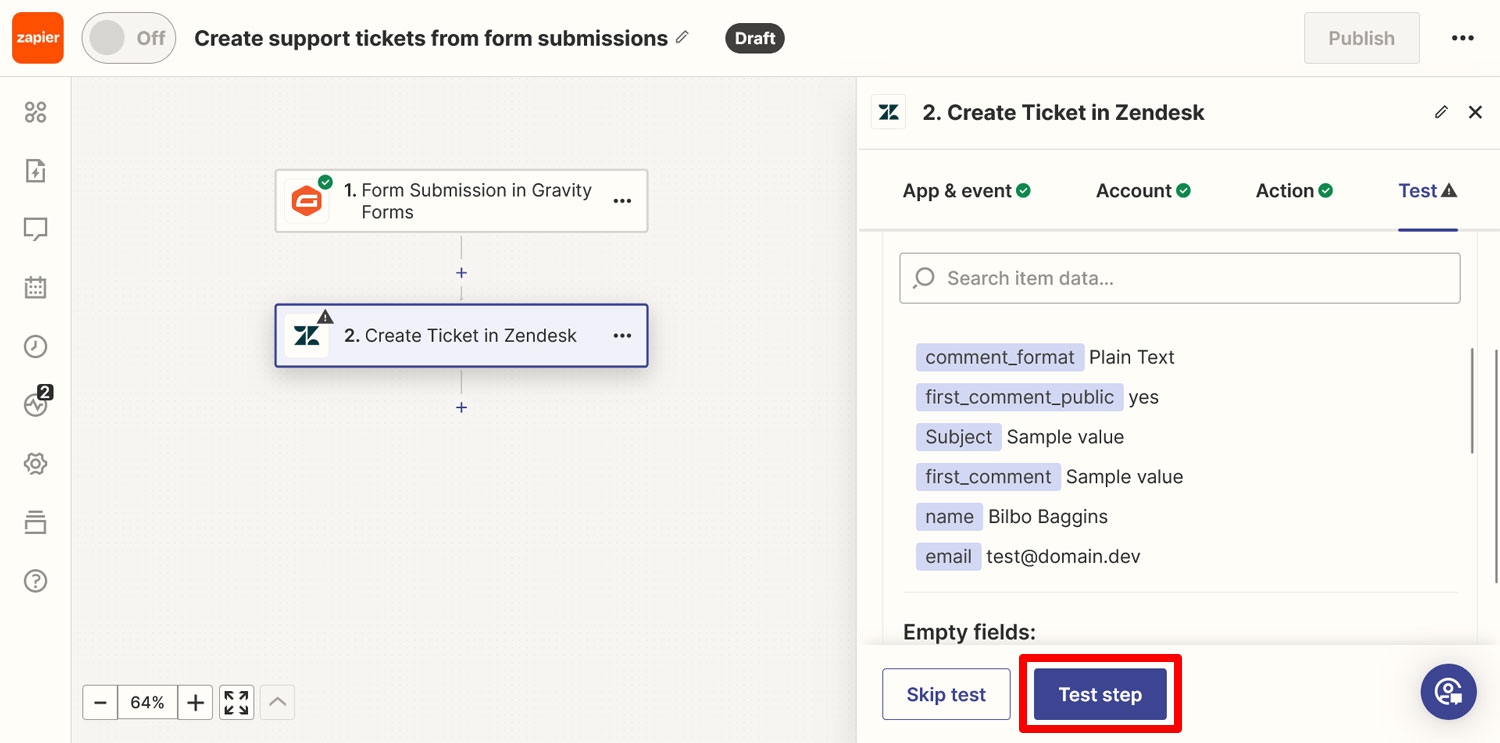
Task: Click the 64% zoom level display
Action: pos(147,703)
